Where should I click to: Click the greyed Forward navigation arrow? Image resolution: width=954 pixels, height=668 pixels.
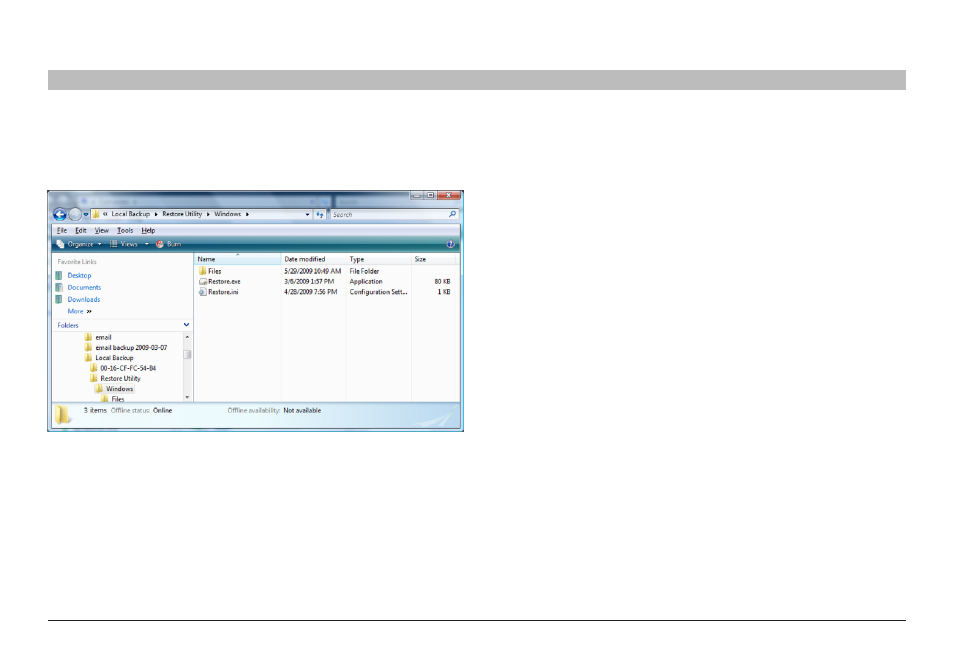(74, 214)
